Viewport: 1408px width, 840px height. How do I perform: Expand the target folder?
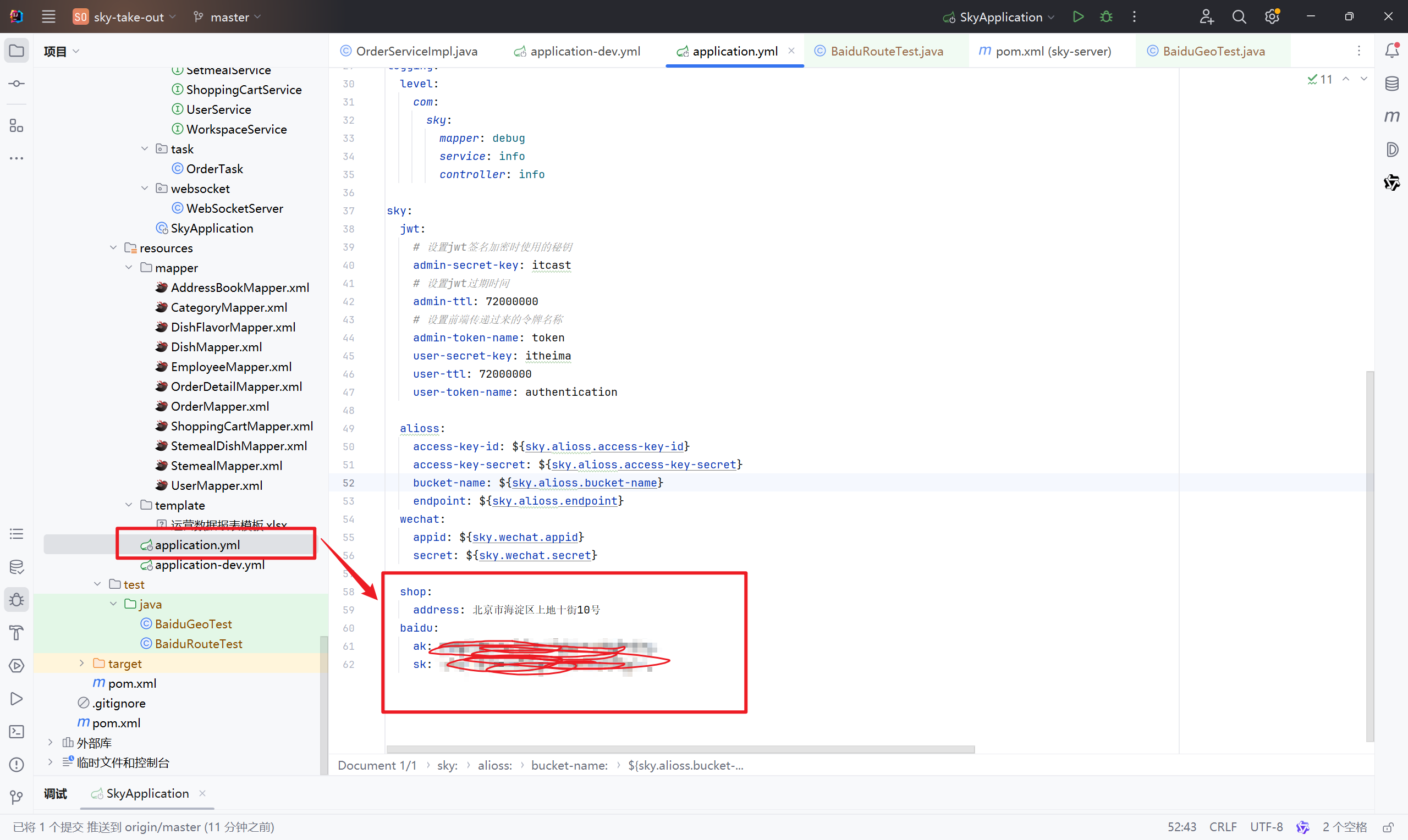tap(81, 664)
